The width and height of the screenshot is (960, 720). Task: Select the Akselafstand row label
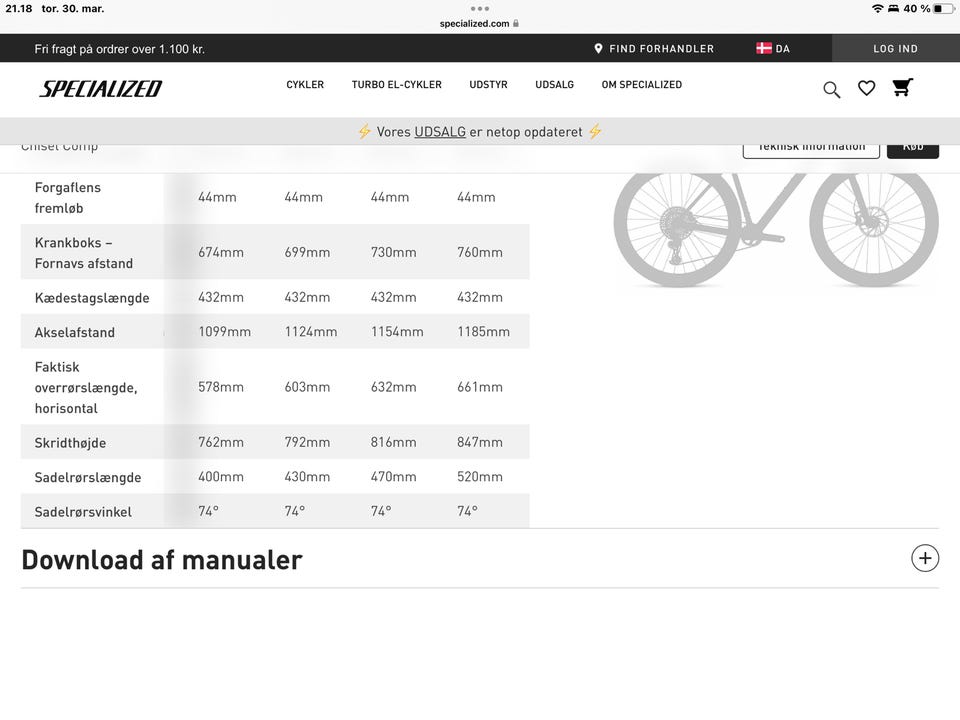(x=75, y=332)
